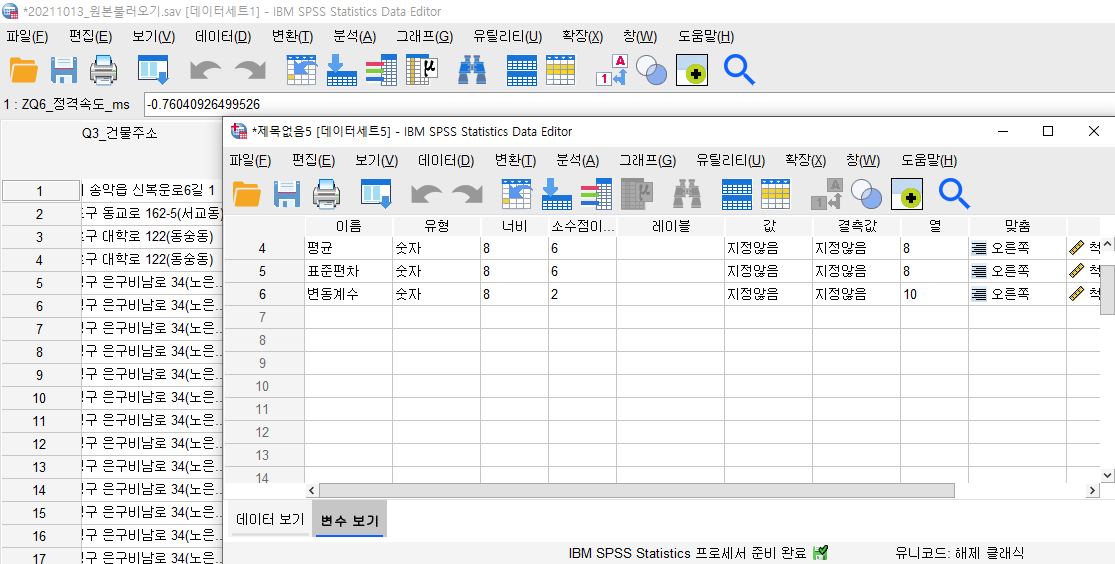The height and width of the screenshot is (564, 1115).
Task: Click columns value 10 in 변동계수 row
Action: [934, 294]
